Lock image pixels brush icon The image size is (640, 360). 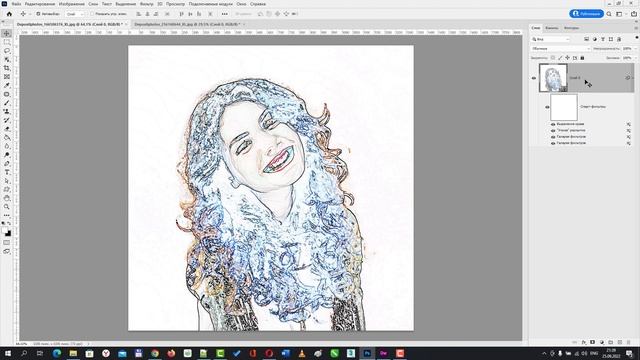[560, 58]
